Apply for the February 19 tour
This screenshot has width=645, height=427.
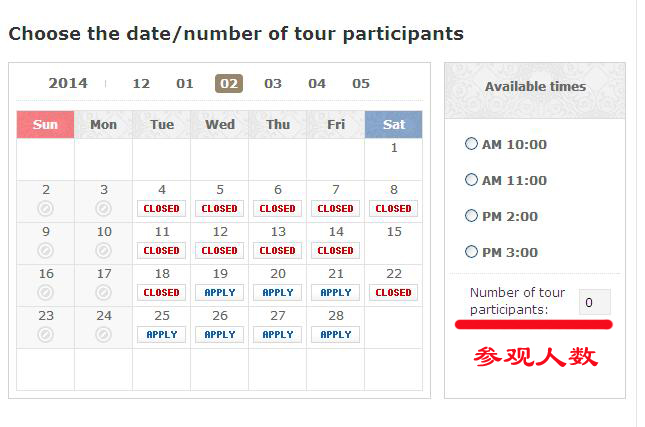click(220, 292)
